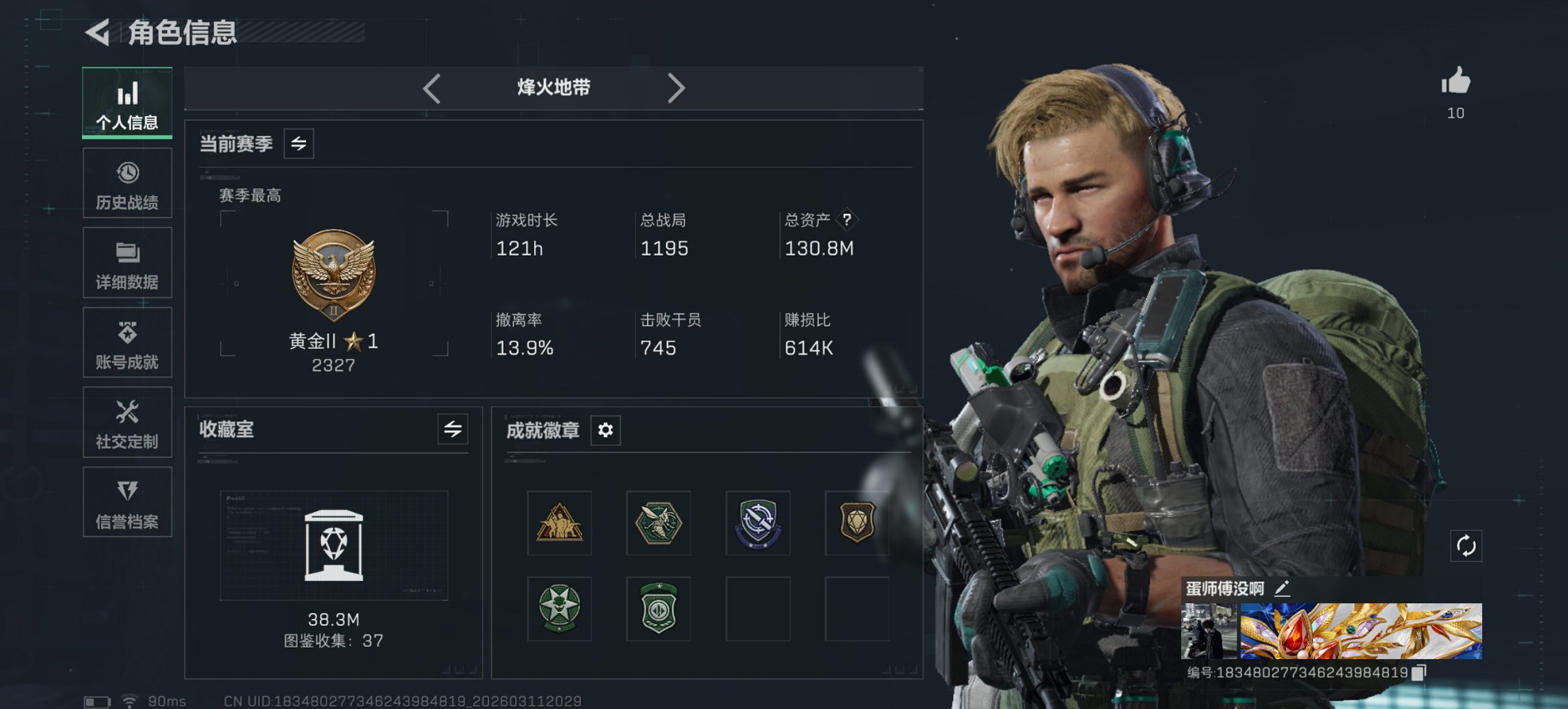Click the back arrow beside 角色信息
Screen dimensions: 1568x709
tap(98, 32)
